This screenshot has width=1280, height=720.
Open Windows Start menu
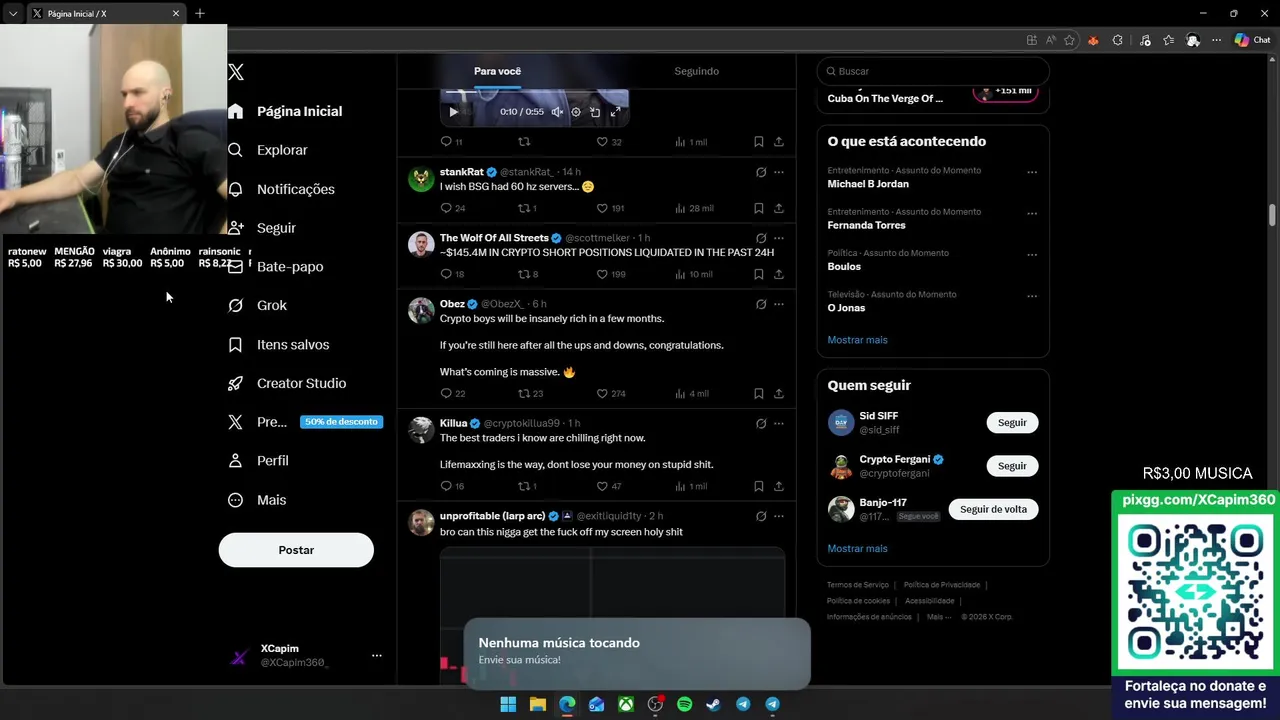click(x=508, y=704)
